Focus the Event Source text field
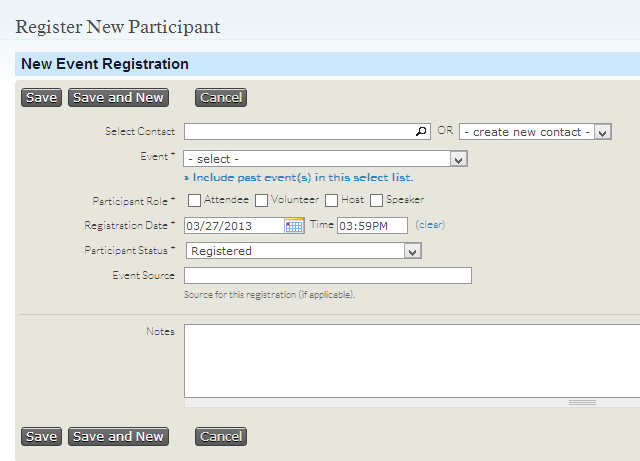The image size is (640, 461). click(x=328, y=276)
